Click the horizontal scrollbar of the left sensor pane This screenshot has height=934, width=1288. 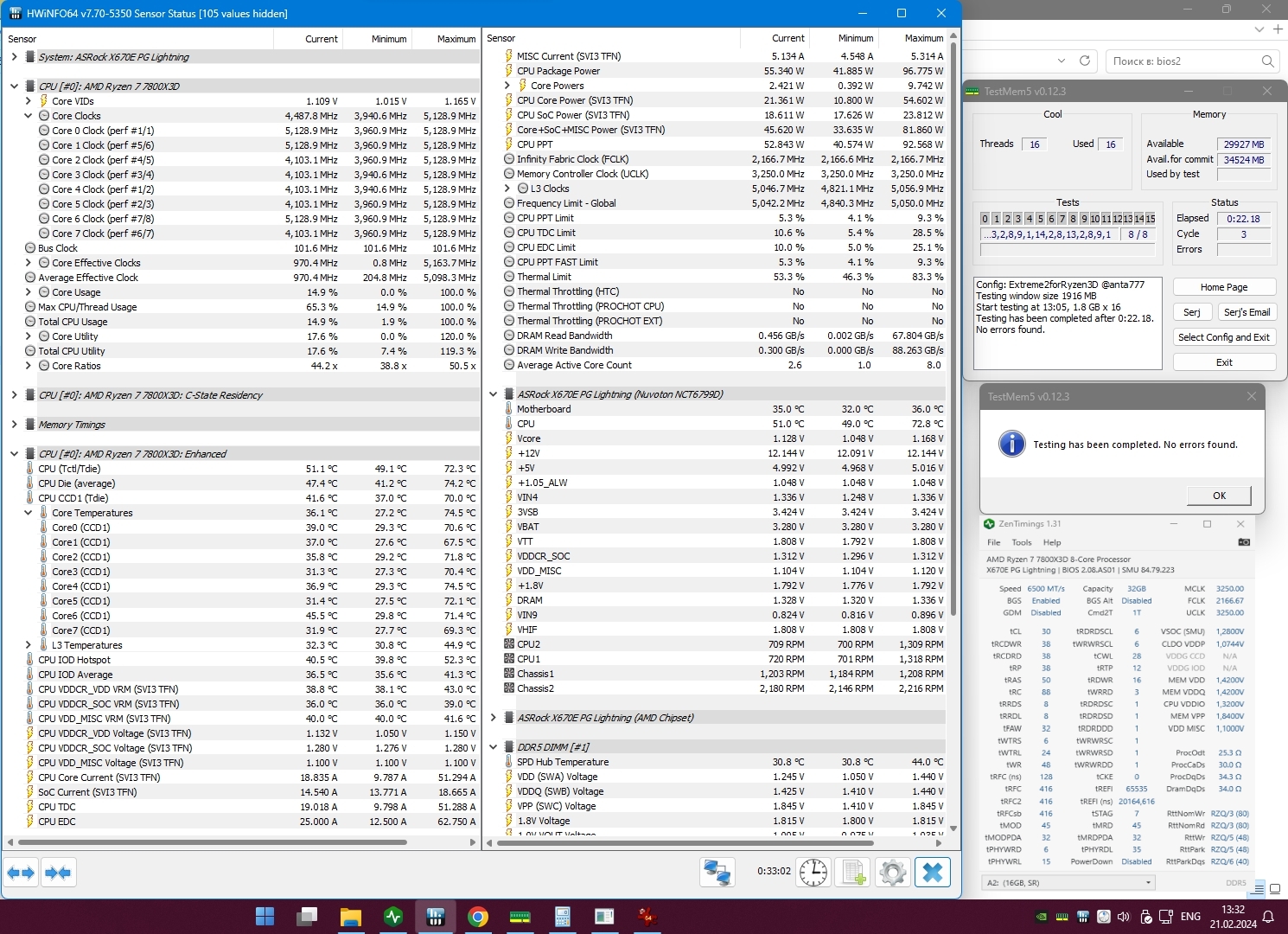click(x=212, y=842)
